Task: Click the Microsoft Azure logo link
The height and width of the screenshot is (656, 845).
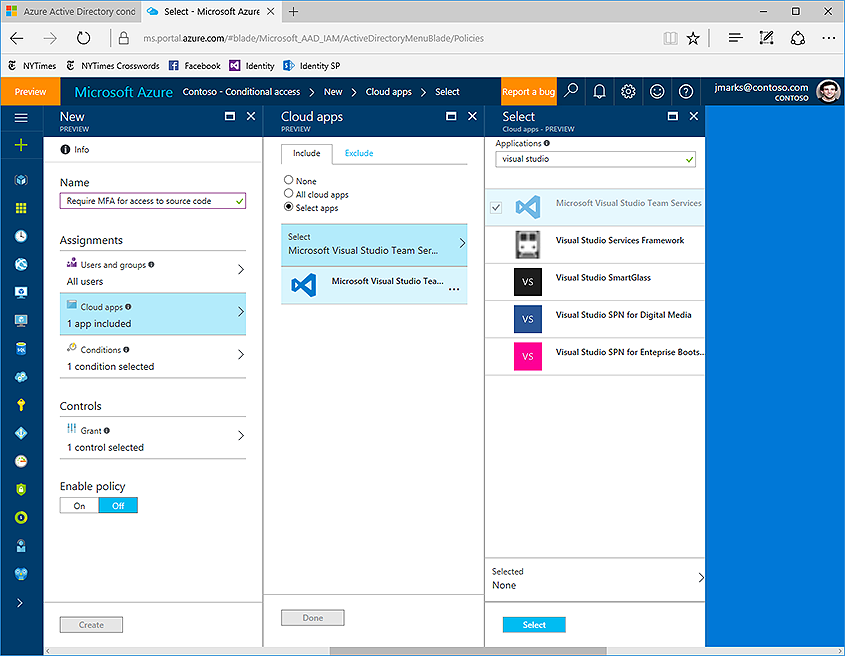Action: point(123,92)
